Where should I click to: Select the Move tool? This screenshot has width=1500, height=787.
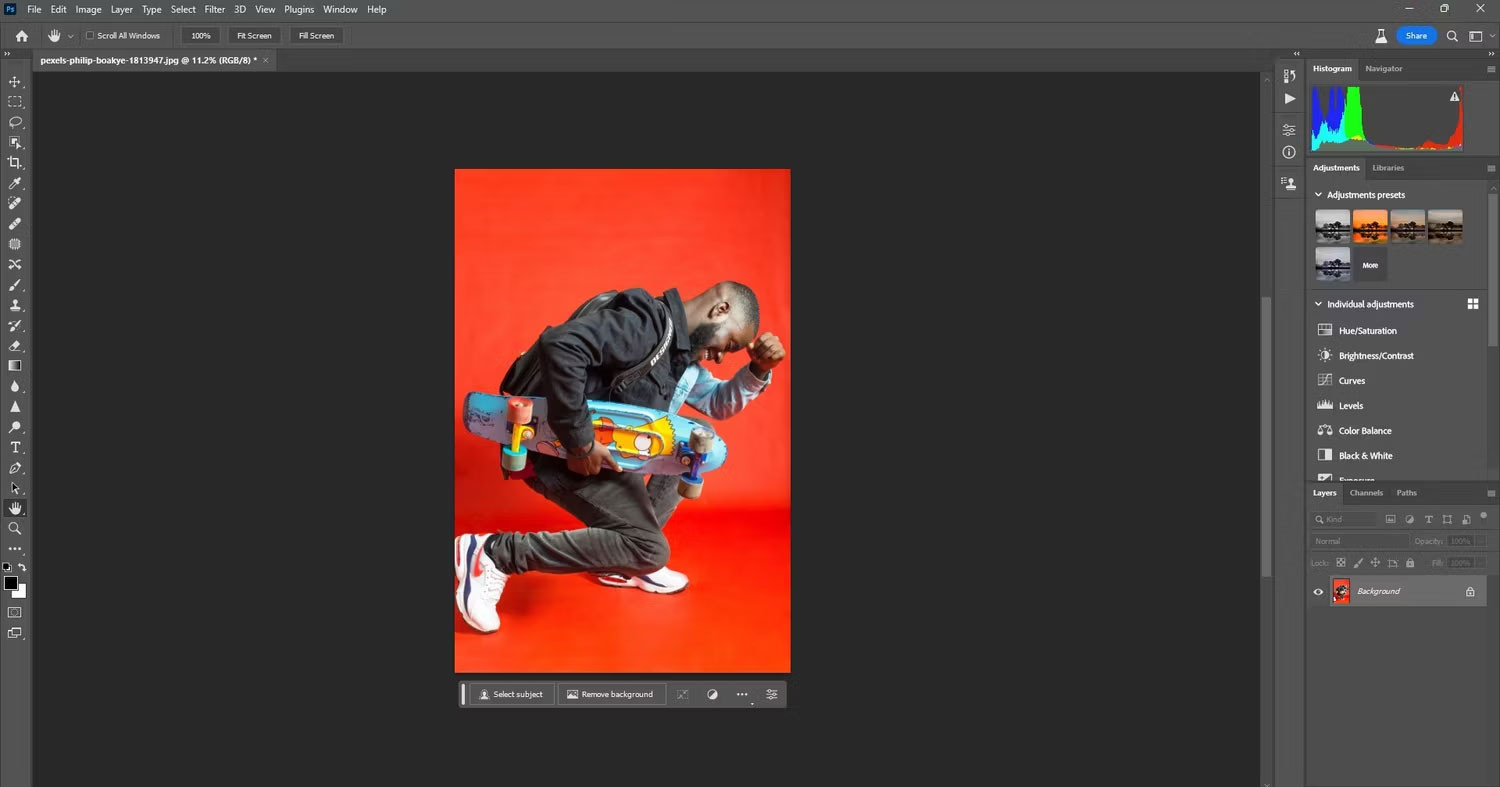pyautogui.click(x=15, y=82)
